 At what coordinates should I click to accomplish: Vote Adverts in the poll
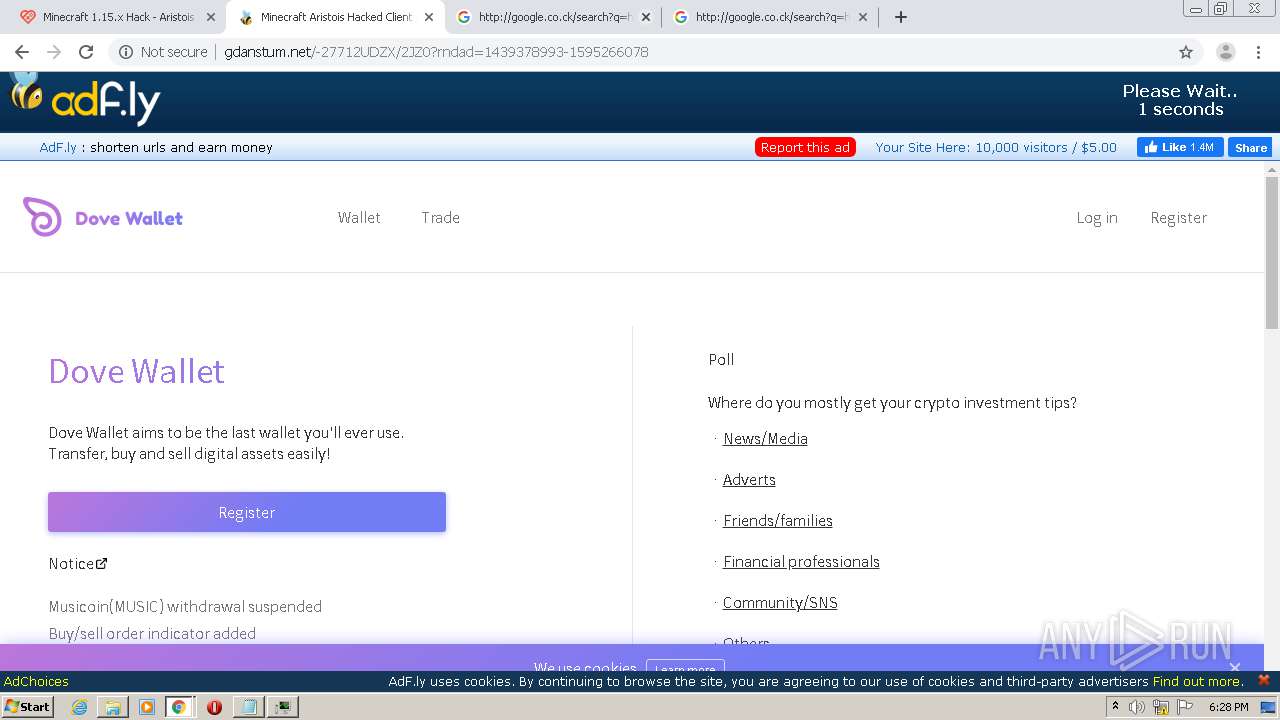point(749,479)
